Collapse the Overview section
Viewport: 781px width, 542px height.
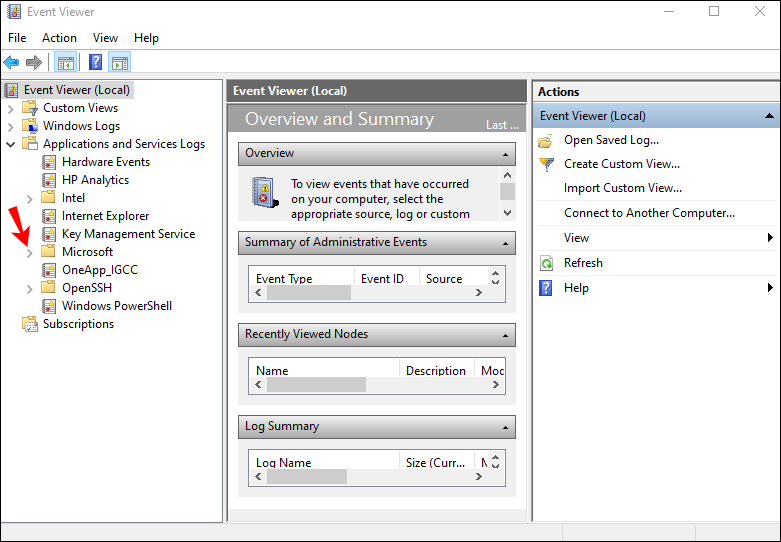[507, 154]
